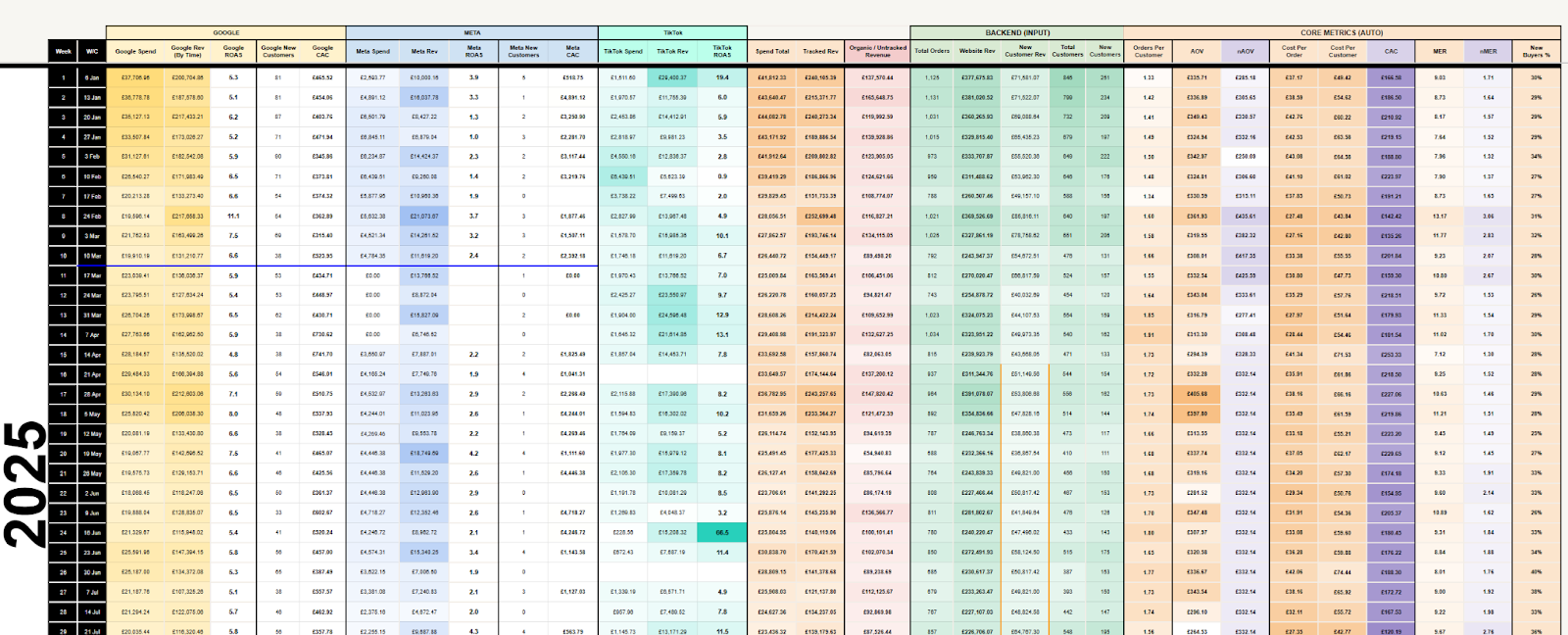Click the Meta Rev column header
This screenshot has height=635, width=1568.
coord(424,51)
